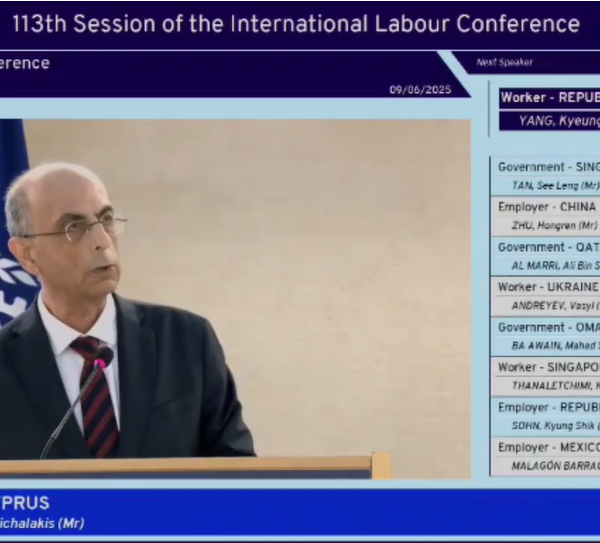Click the speaker name ending 'ichalakis (Mr)'
Screen dimensions: 600x543
pyautogui.click(x=42, y=523)
